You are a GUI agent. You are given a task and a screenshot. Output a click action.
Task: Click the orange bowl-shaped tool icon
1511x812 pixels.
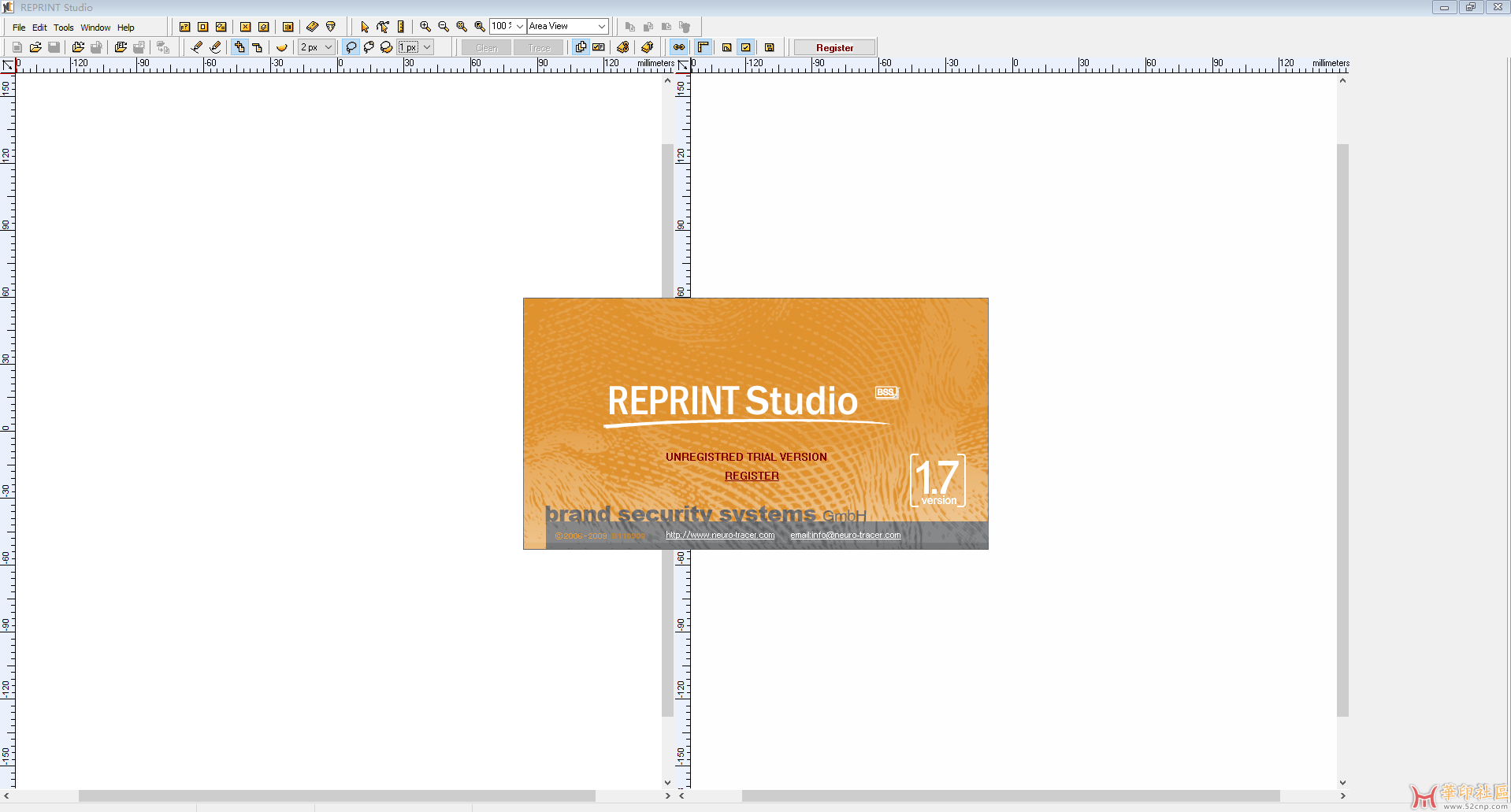coord(281,47)
